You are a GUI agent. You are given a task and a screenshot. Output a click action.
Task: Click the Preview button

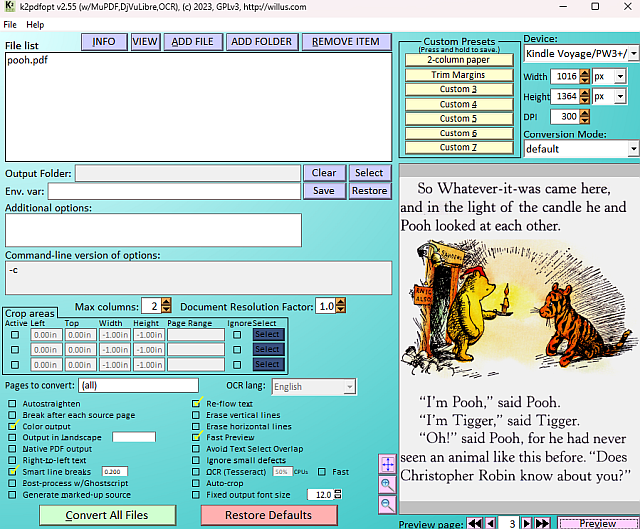(x=598, y=523)
